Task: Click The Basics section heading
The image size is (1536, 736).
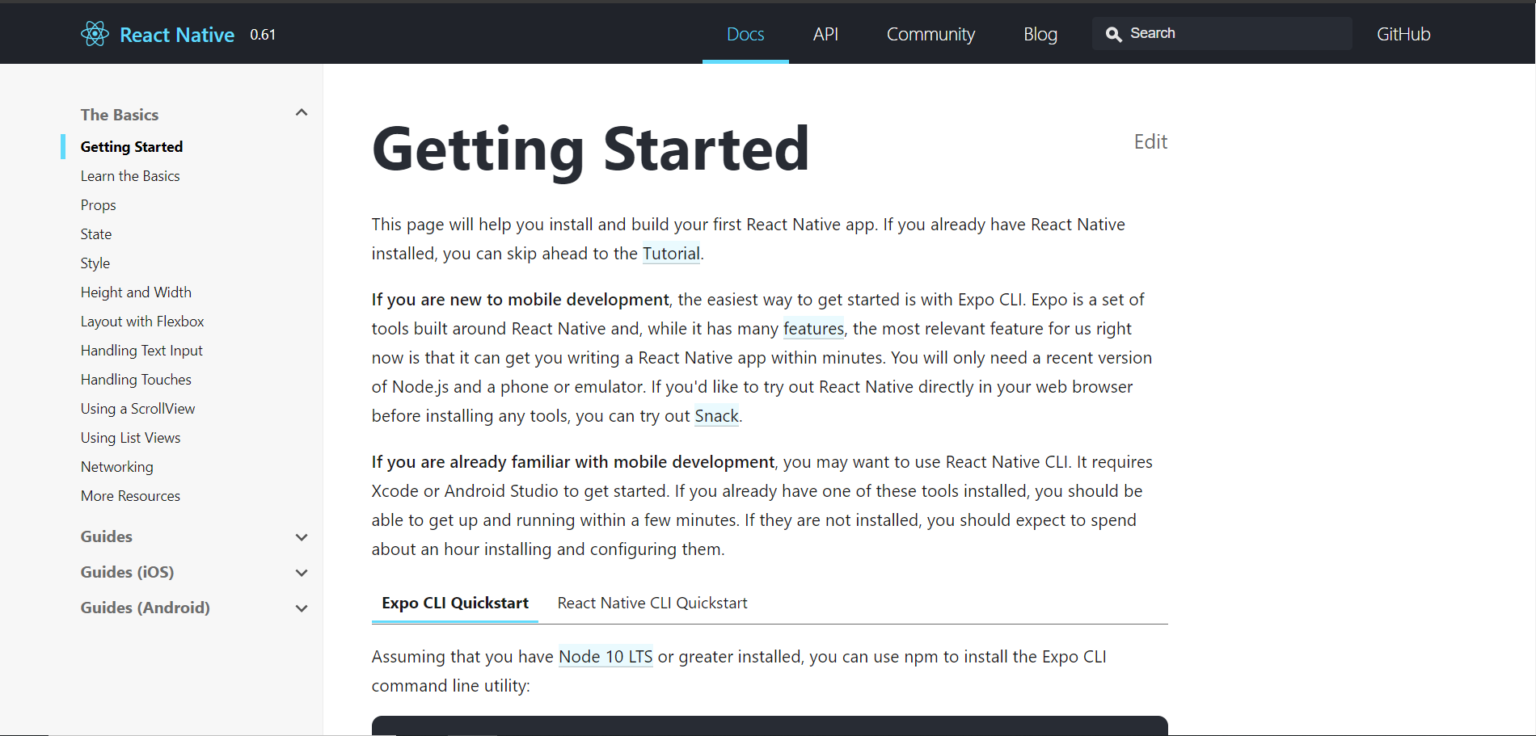Action: click(x=119, y=114)
